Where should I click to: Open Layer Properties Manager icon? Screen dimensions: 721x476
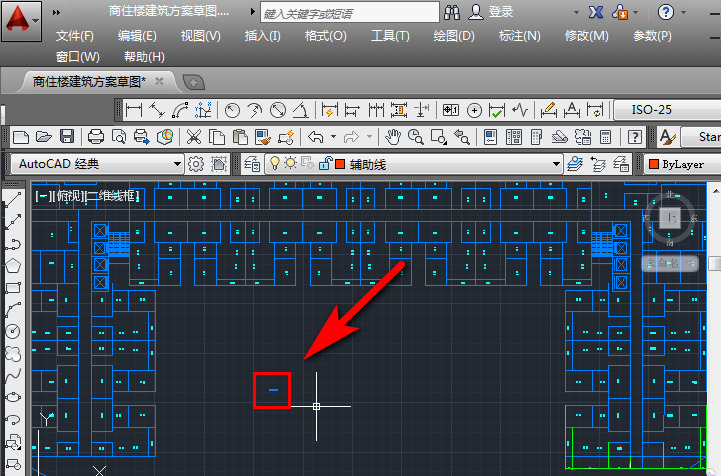pos(252,164)
